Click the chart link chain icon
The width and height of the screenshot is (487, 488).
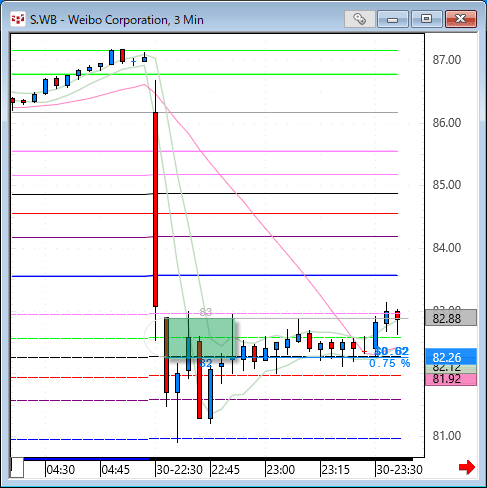click(360, 19)
